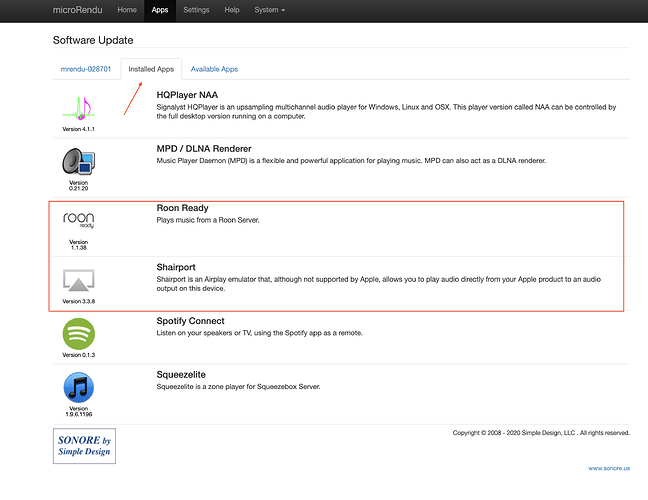
Task: Click the Version 3.3.8 label
Action: point(79,301)
